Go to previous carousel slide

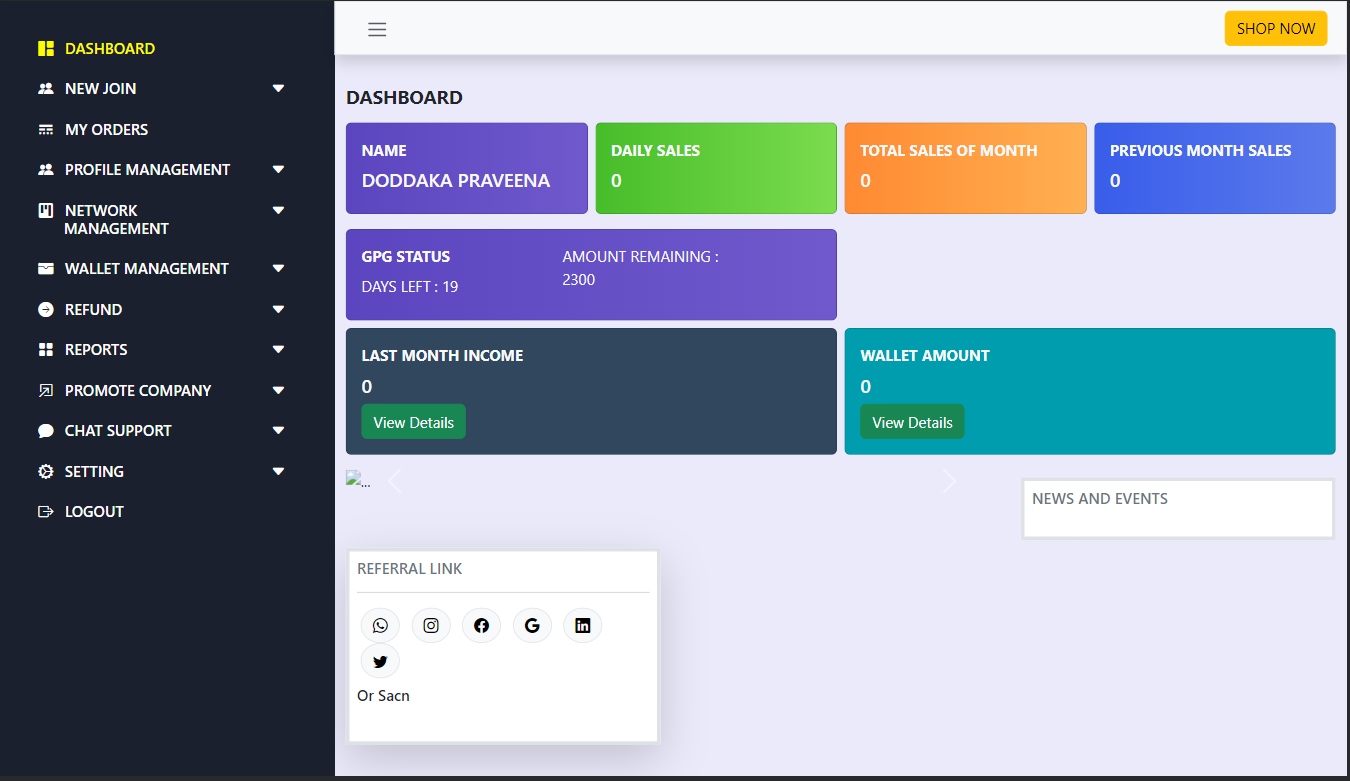[394, 482]
